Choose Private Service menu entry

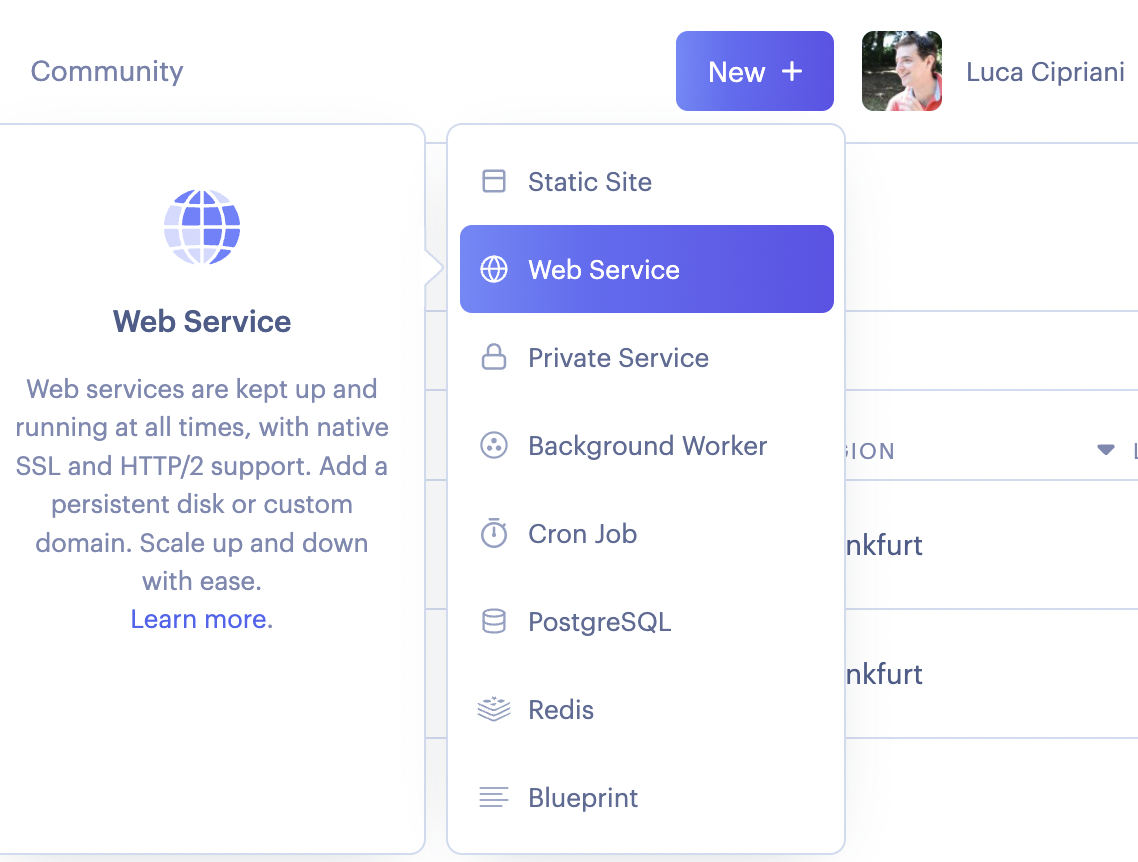pos(618,358)
